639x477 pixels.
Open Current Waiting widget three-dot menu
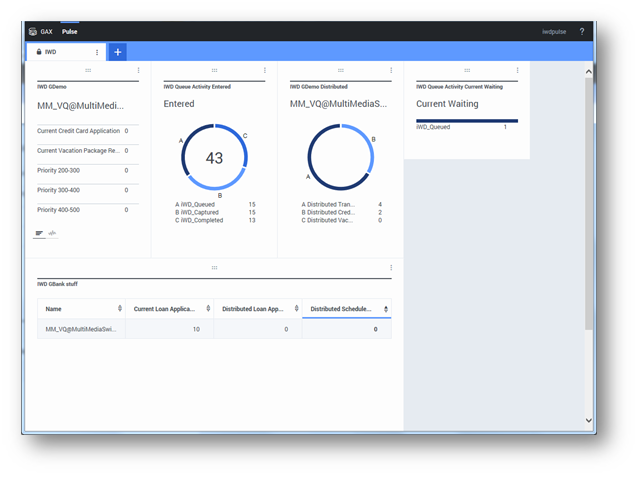tap(517, 71)
